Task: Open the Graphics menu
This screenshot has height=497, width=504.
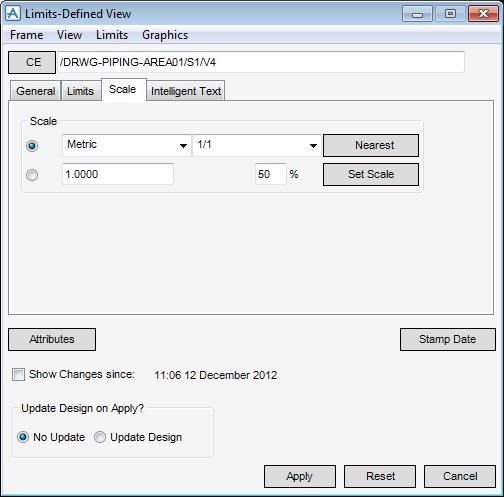Action: [x=165, y=35]
